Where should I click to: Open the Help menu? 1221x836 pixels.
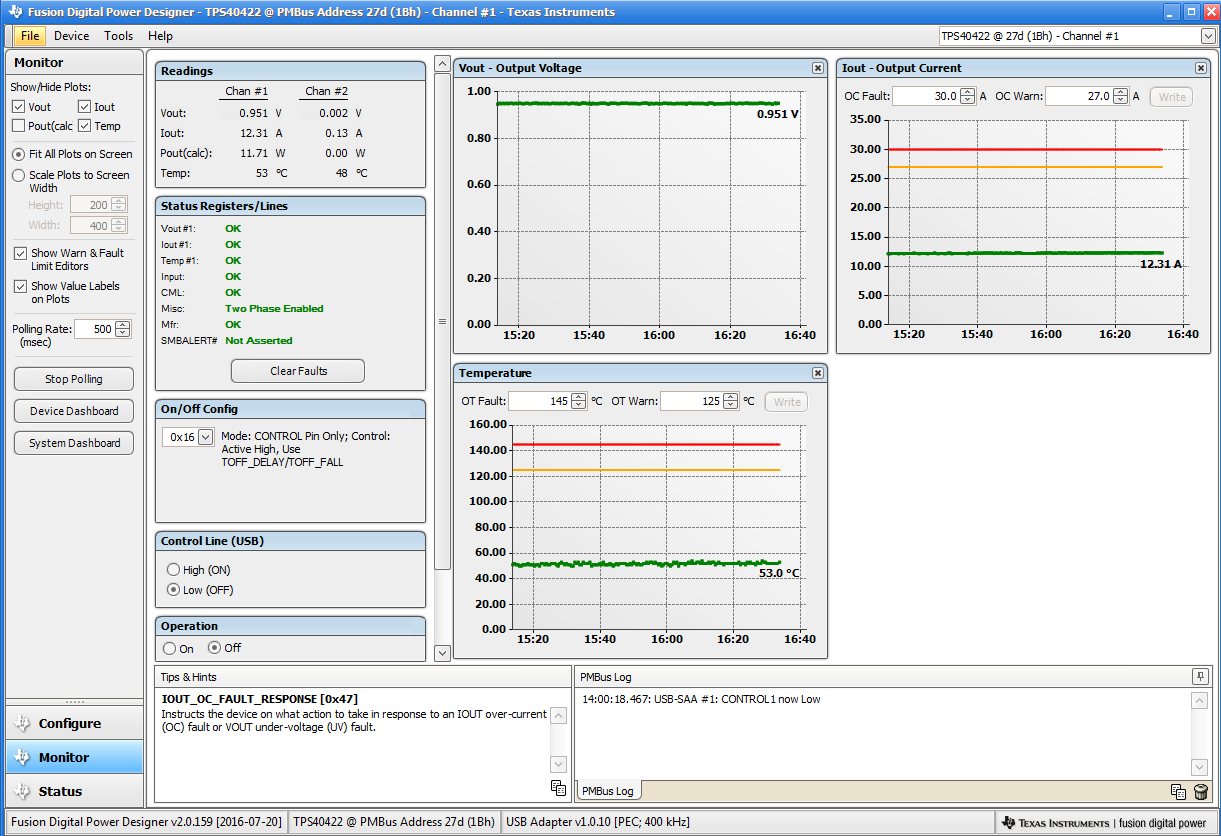coord(160,36)
